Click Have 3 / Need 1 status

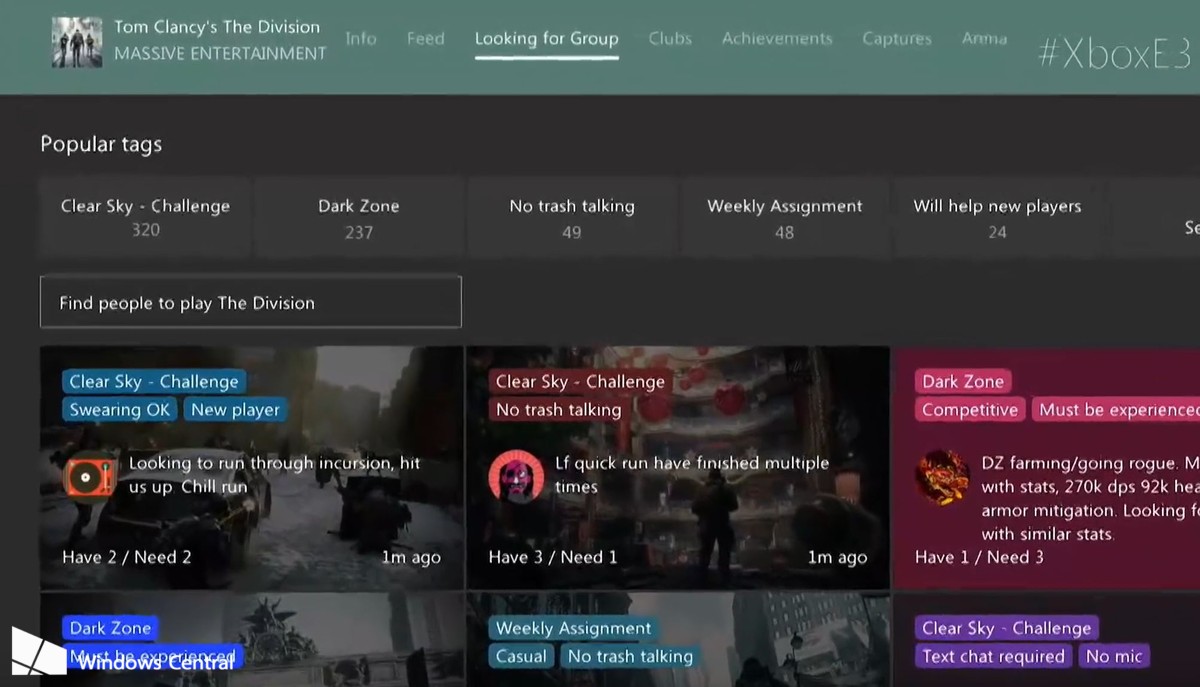pos(553,557)
